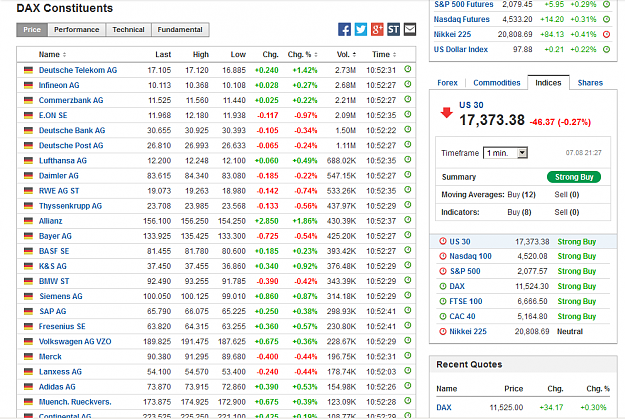
Task: Open DAX link under Recent Quotes
Action: click(x=444, y=407)
